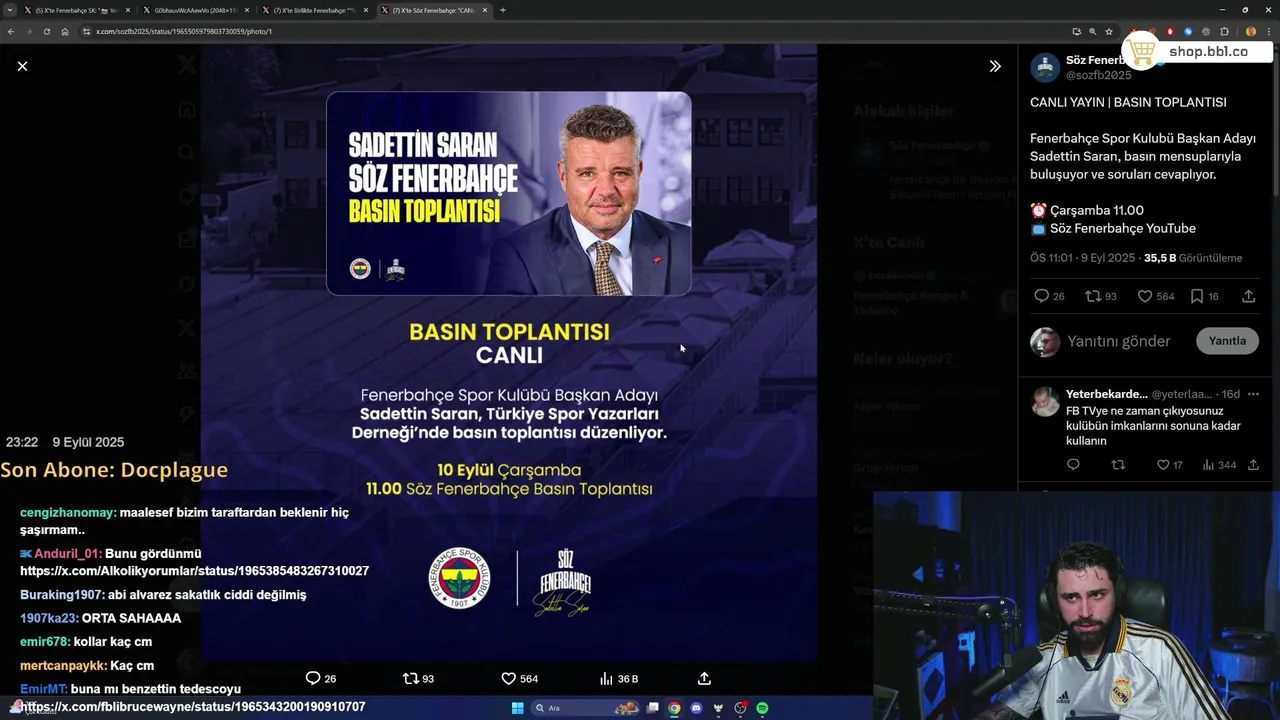Open Chrome from the taskbar
Screen dimensions: 1280x720
674,708
